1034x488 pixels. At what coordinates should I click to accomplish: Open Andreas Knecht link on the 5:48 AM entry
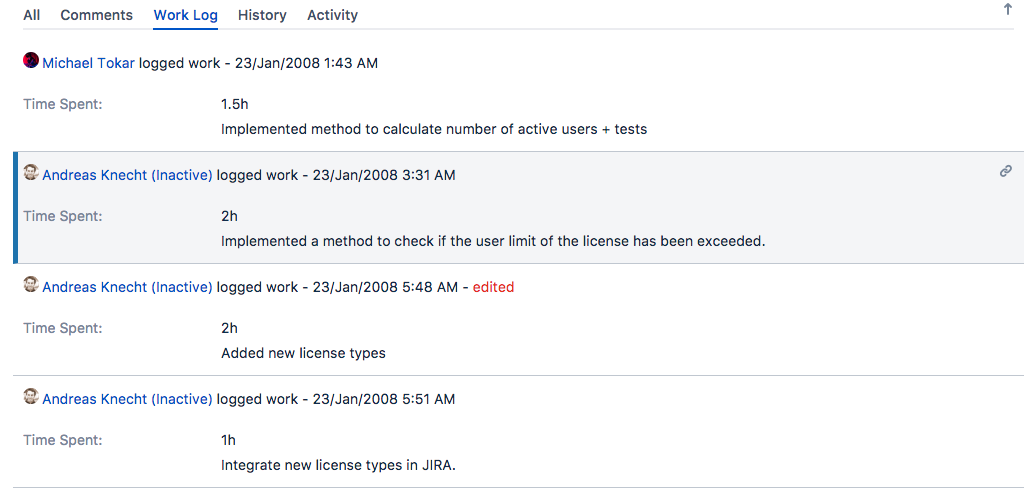127,287
